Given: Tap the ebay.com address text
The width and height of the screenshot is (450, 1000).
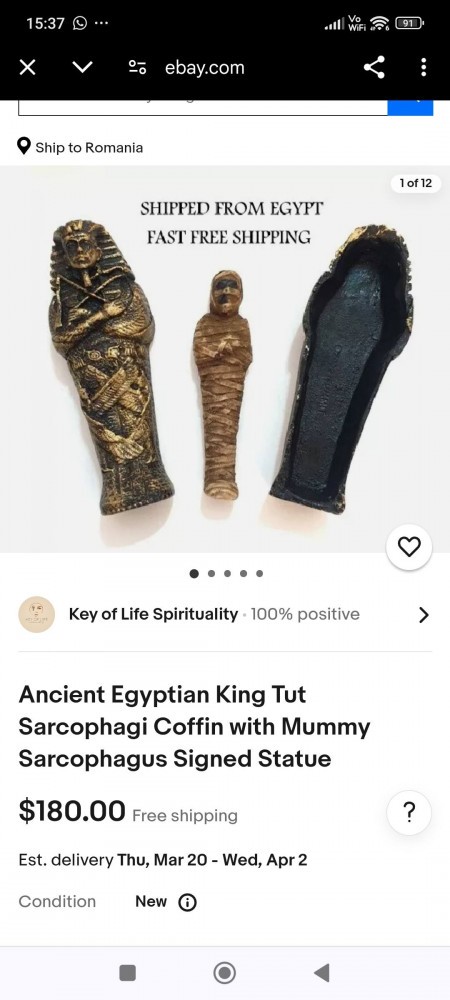Looking at the screenshot, I should (x=205, y=68).
